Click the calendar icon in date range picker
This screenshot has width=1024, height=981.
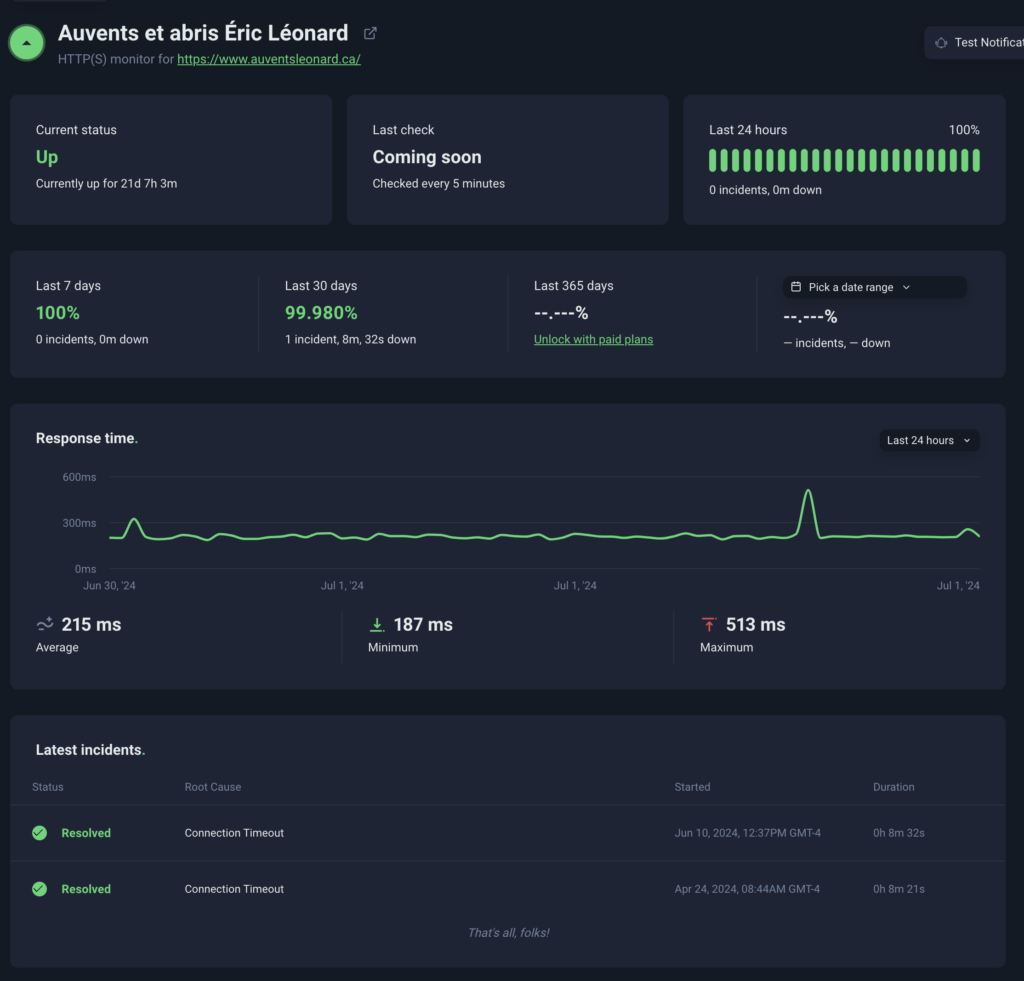796,287
